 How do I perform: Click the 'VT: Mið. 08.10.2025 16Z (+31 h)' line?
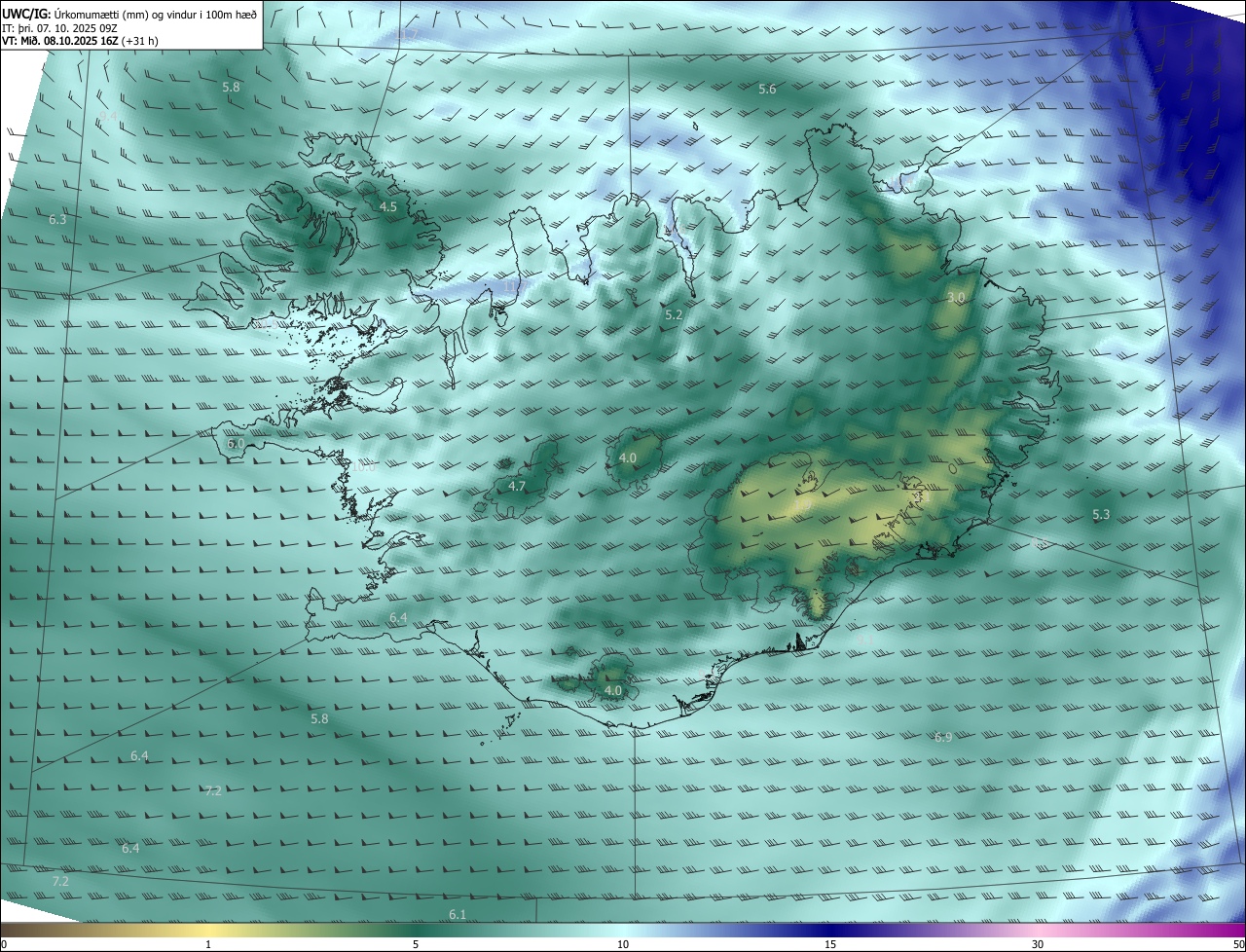pos(82,41)
